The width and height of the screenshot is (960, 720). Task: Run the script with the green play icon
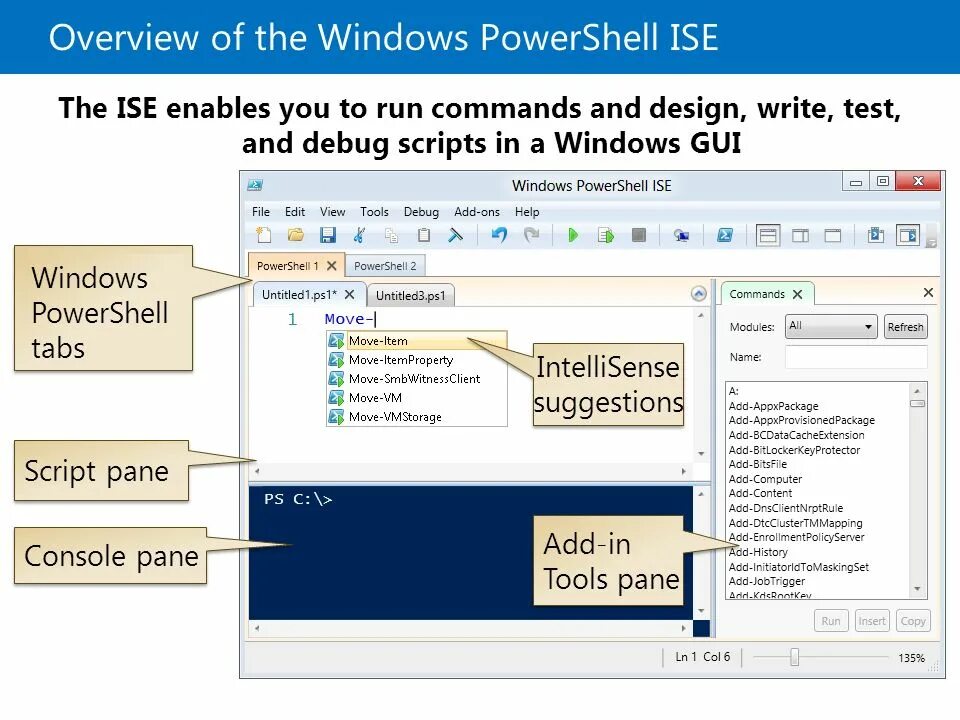coord(572,235)
